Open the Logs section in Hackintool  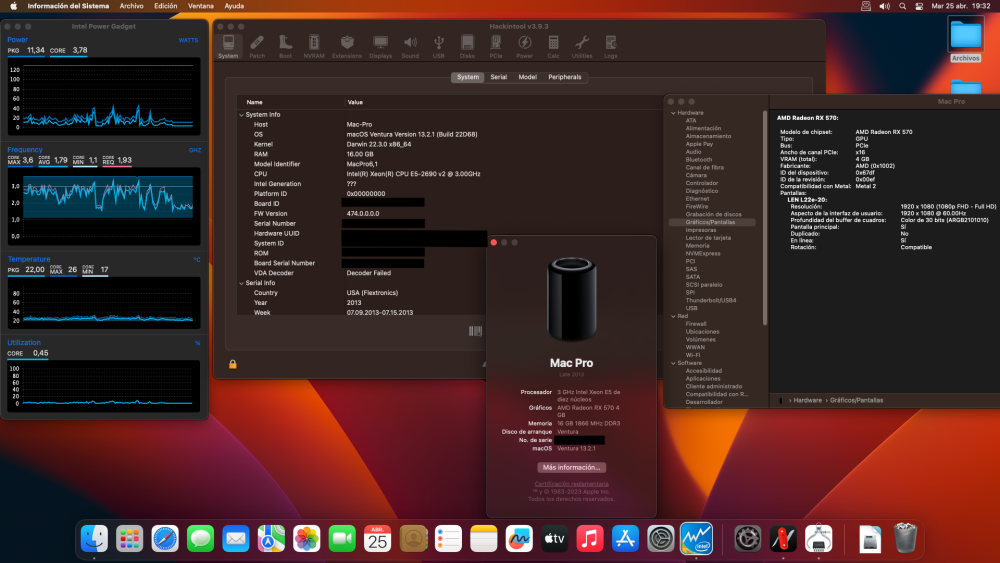pyautogui.click(x=610, y=47)
